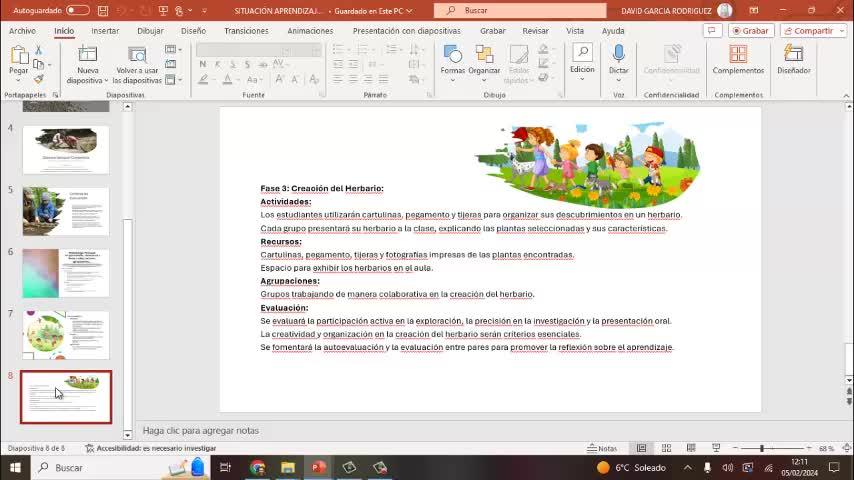Viewport: 854px width, 480px height.
Task: Click the Cut scissors icon
Action: pos(39,50)
